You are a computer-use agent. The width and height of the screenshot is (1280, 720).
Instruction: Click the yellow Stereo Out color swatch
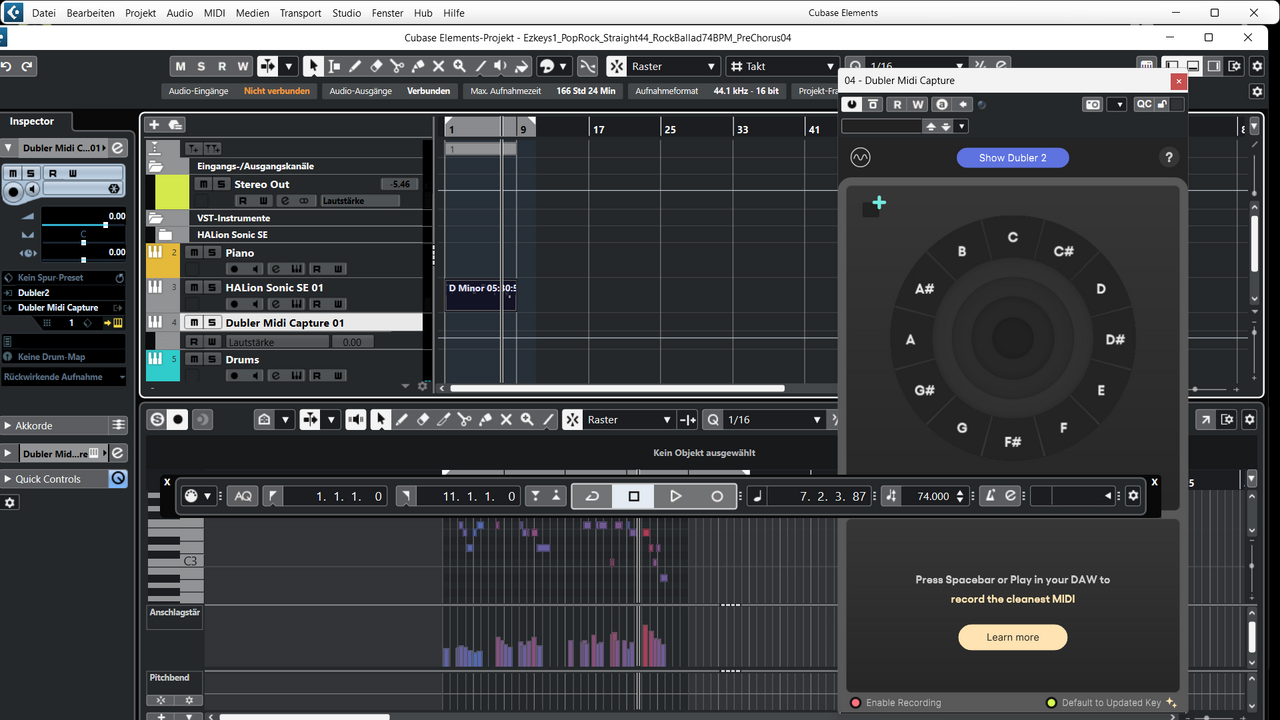point(172,191)
